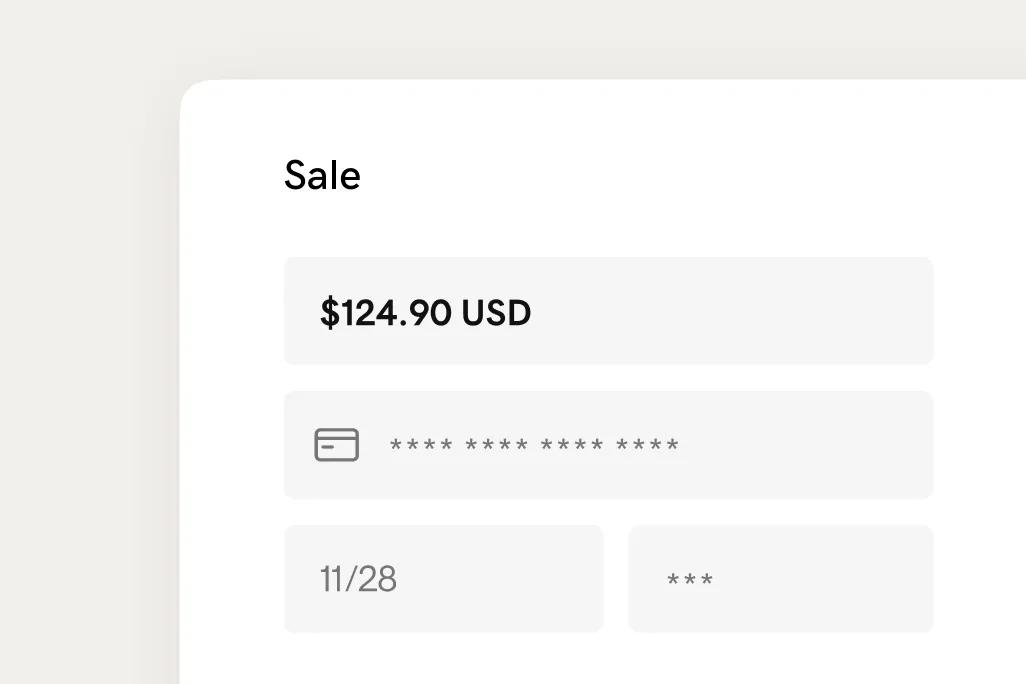Select the three-asterisk CVC placeholder
The width and height of the screenshot is (1026, 684).
[x=689, y=578]
